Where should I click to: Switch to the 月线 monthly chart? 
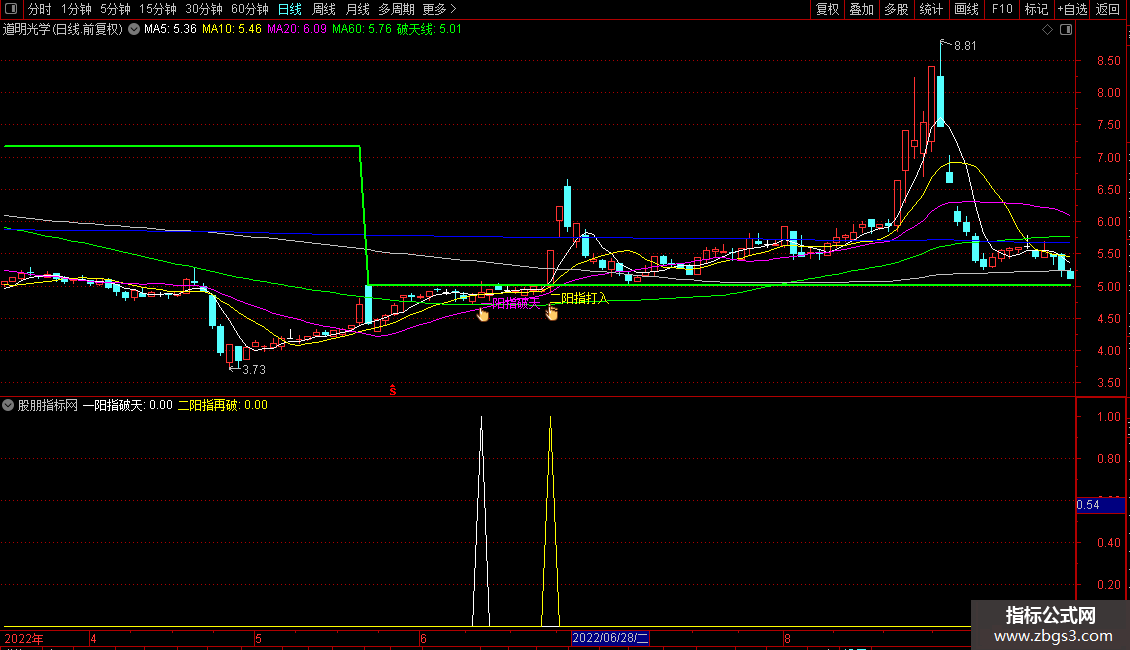pos(357,9)
